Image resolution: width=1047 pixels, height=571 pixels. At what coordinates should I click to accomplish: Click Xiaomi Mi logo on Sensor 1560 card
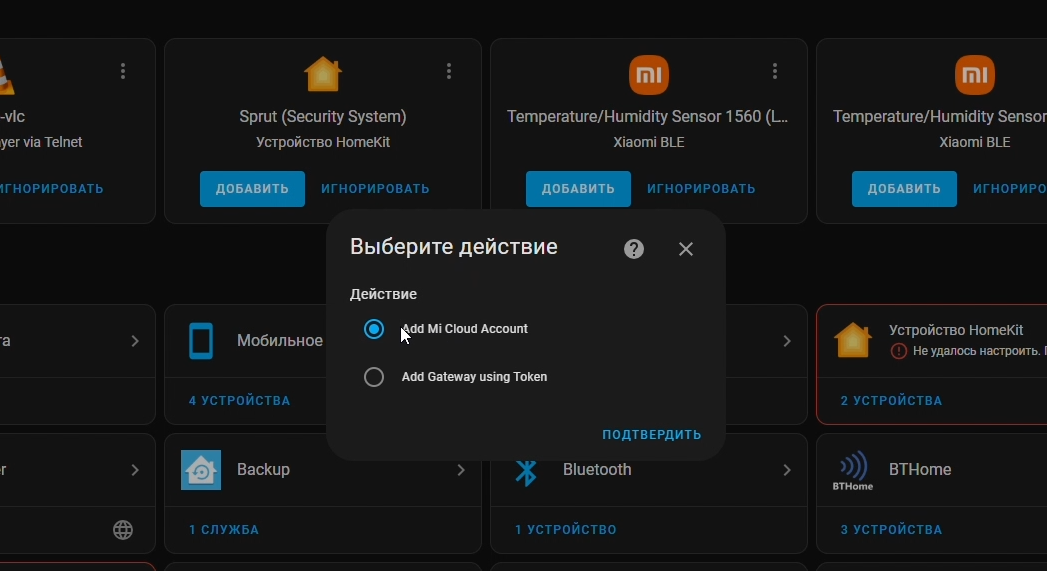click(x=648, y=75)
